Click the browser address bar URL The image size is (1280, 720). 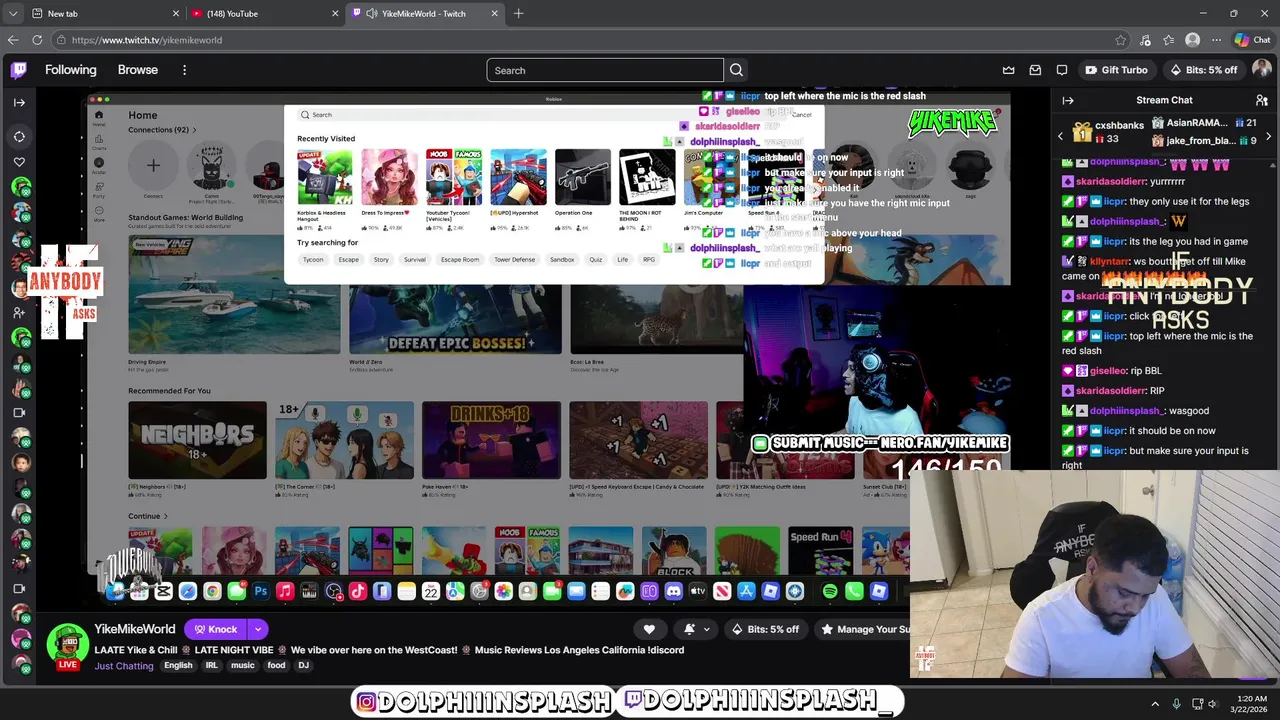(147, 40)
